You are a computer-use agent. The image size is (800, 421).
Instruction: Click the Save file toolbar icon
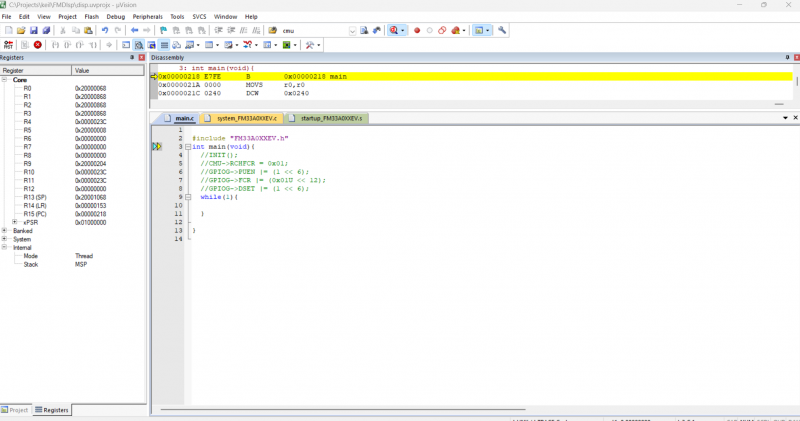(x=33, y=31)
